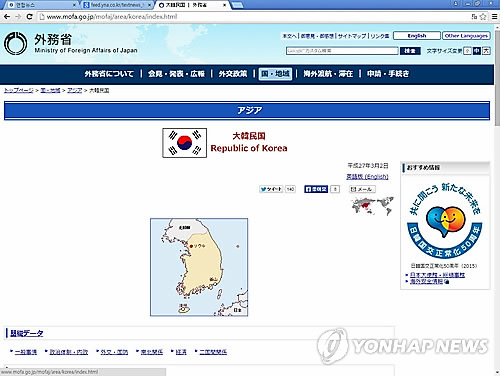Click the site search input field
The height and width of the screenshot is (376, 500).
(x=342, y=51)
